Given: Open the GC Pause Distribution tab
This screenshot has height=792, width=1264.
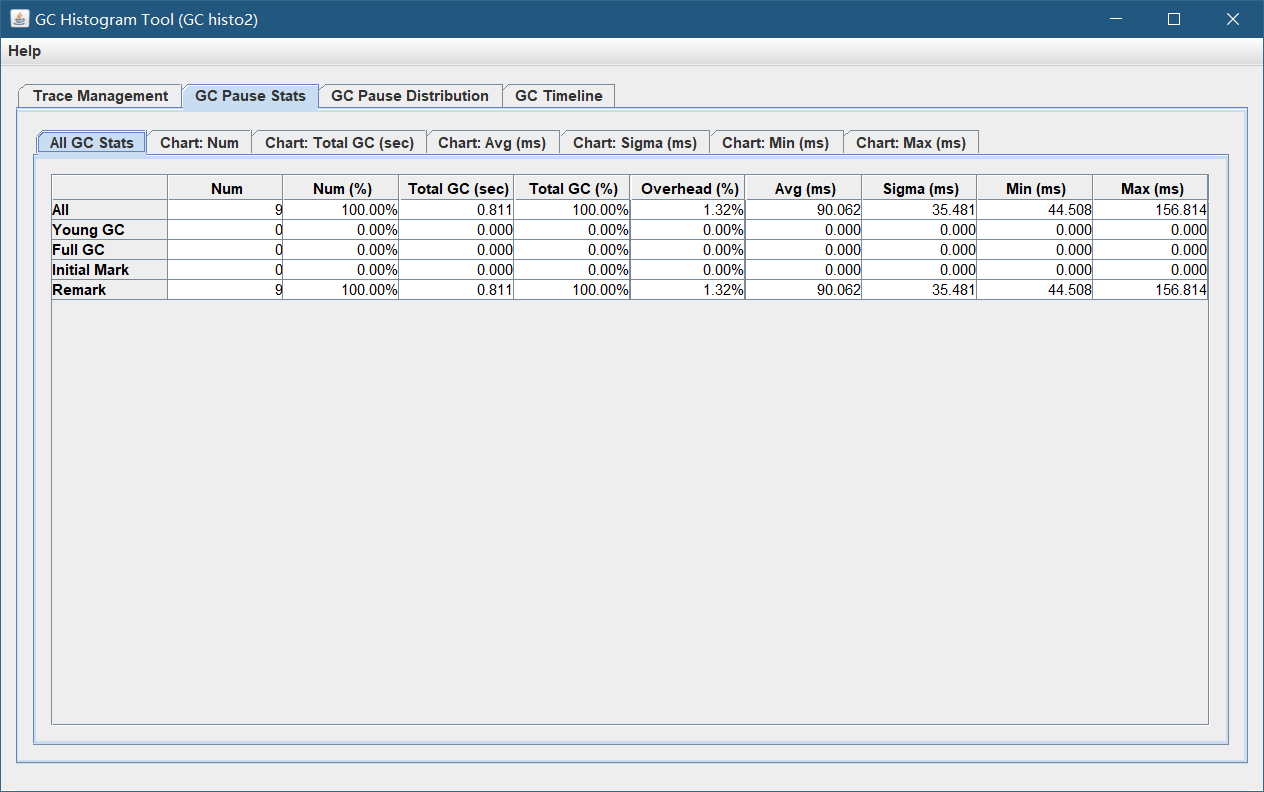Looking at the screenshot, I should (410, 96).
